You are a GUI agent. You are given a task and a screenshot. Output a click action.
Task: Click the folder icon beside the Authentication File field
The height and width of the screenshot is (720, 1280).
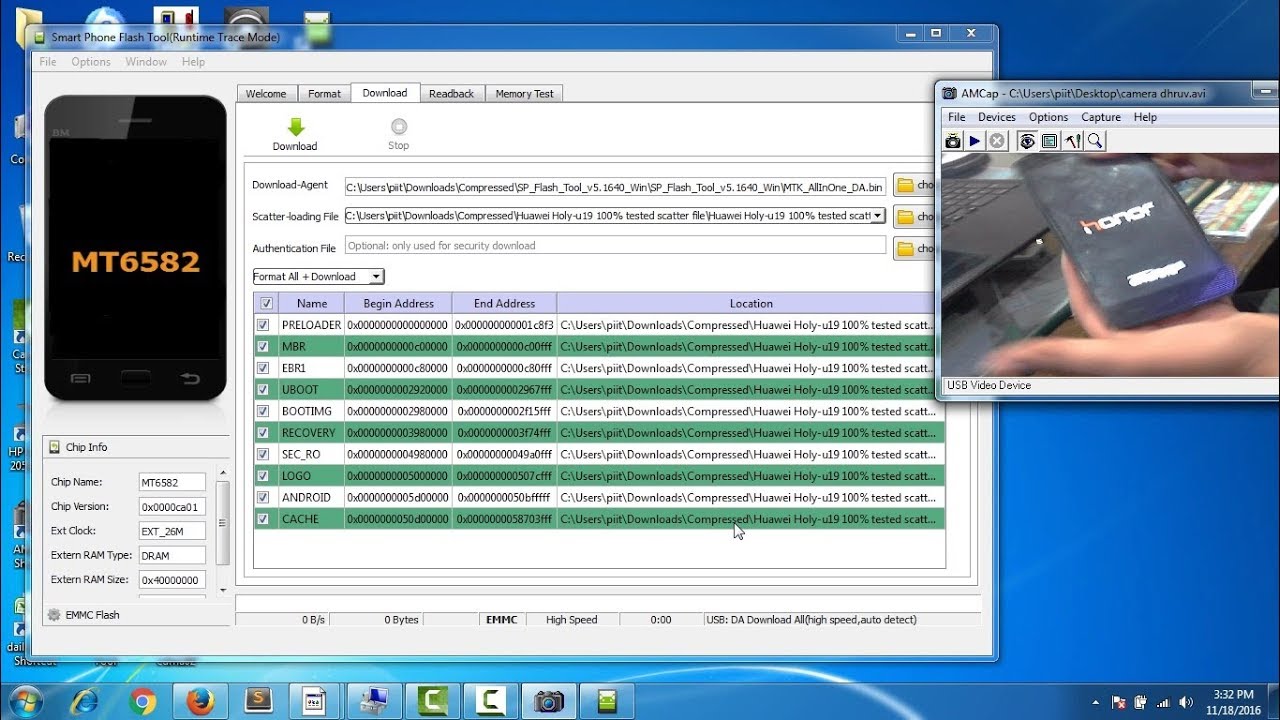tap(905, 249)
